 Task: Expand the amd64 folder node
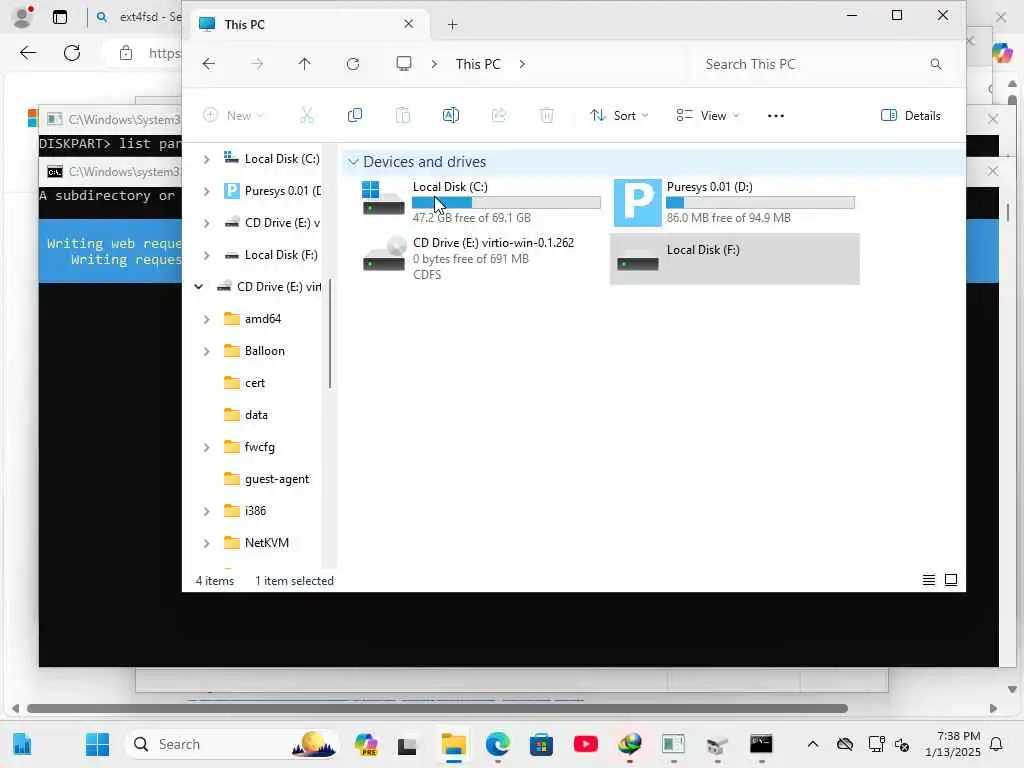206,319
